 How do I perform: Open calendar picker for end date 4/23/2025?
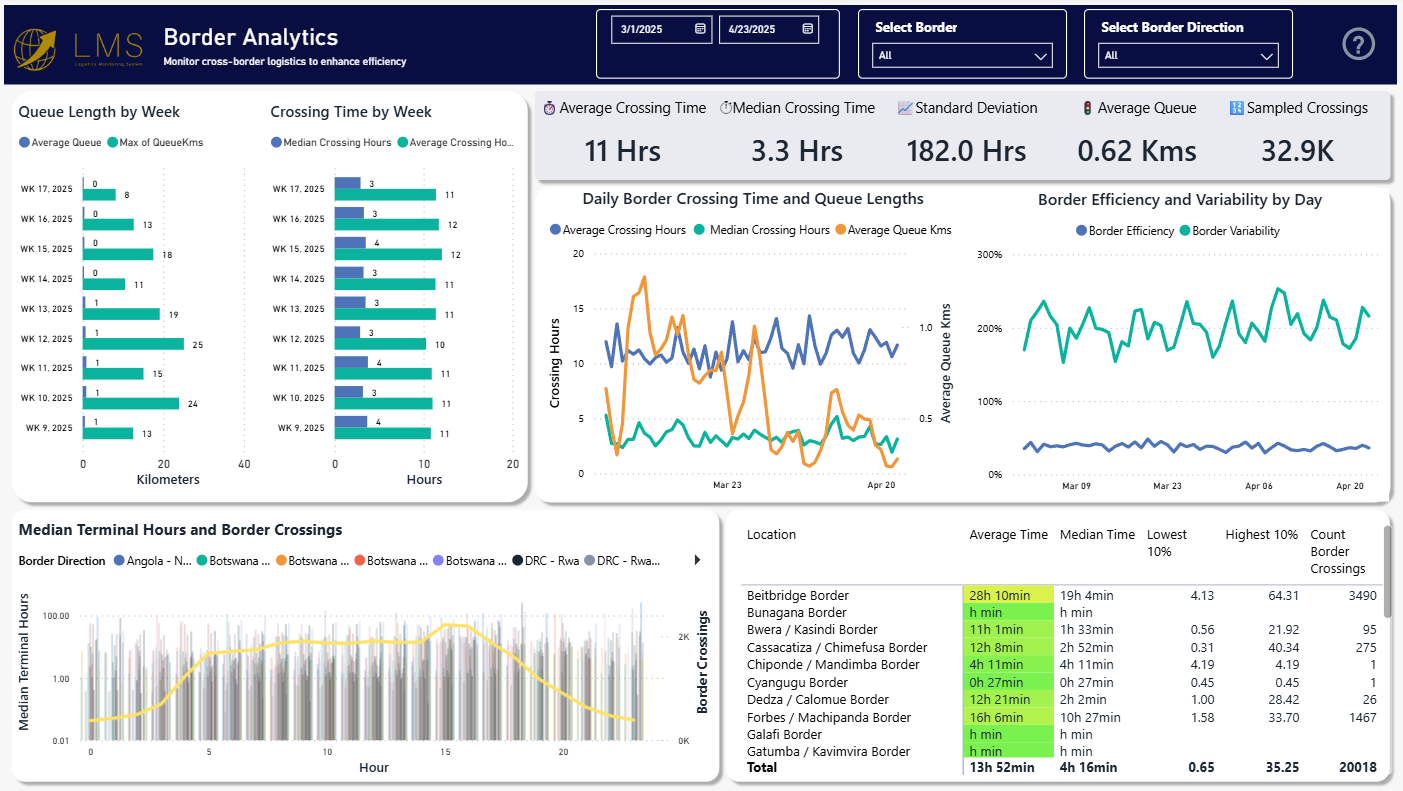[x=807, y=29]
